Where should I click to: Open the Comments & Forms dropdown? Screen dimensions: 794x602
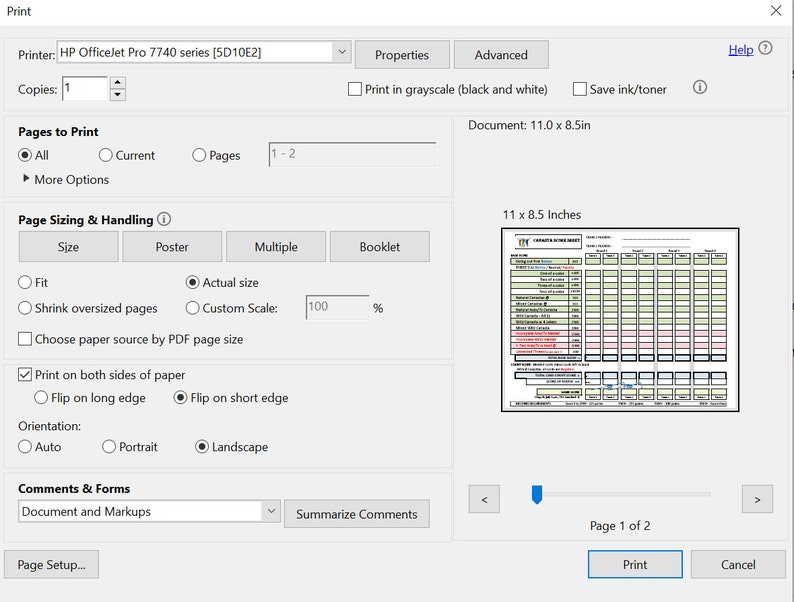pos(271,511)
